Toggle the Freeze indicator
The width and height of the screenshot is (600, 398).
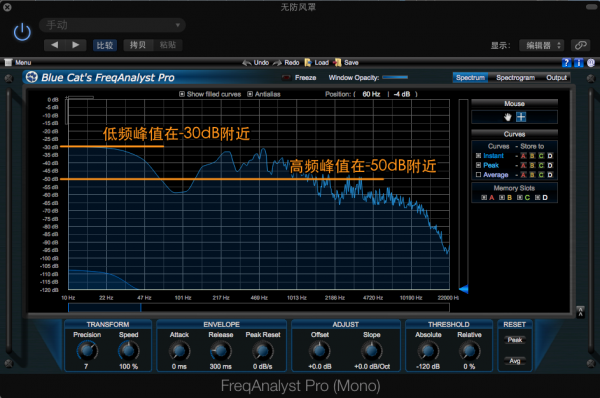pos(286,78)
